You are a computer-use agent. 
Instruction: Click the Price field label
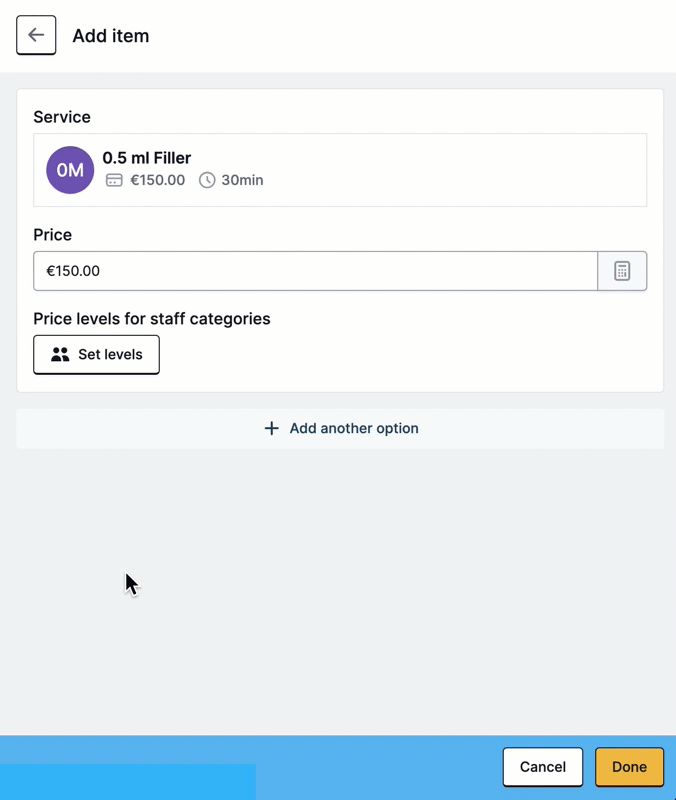tap(53, 235)
